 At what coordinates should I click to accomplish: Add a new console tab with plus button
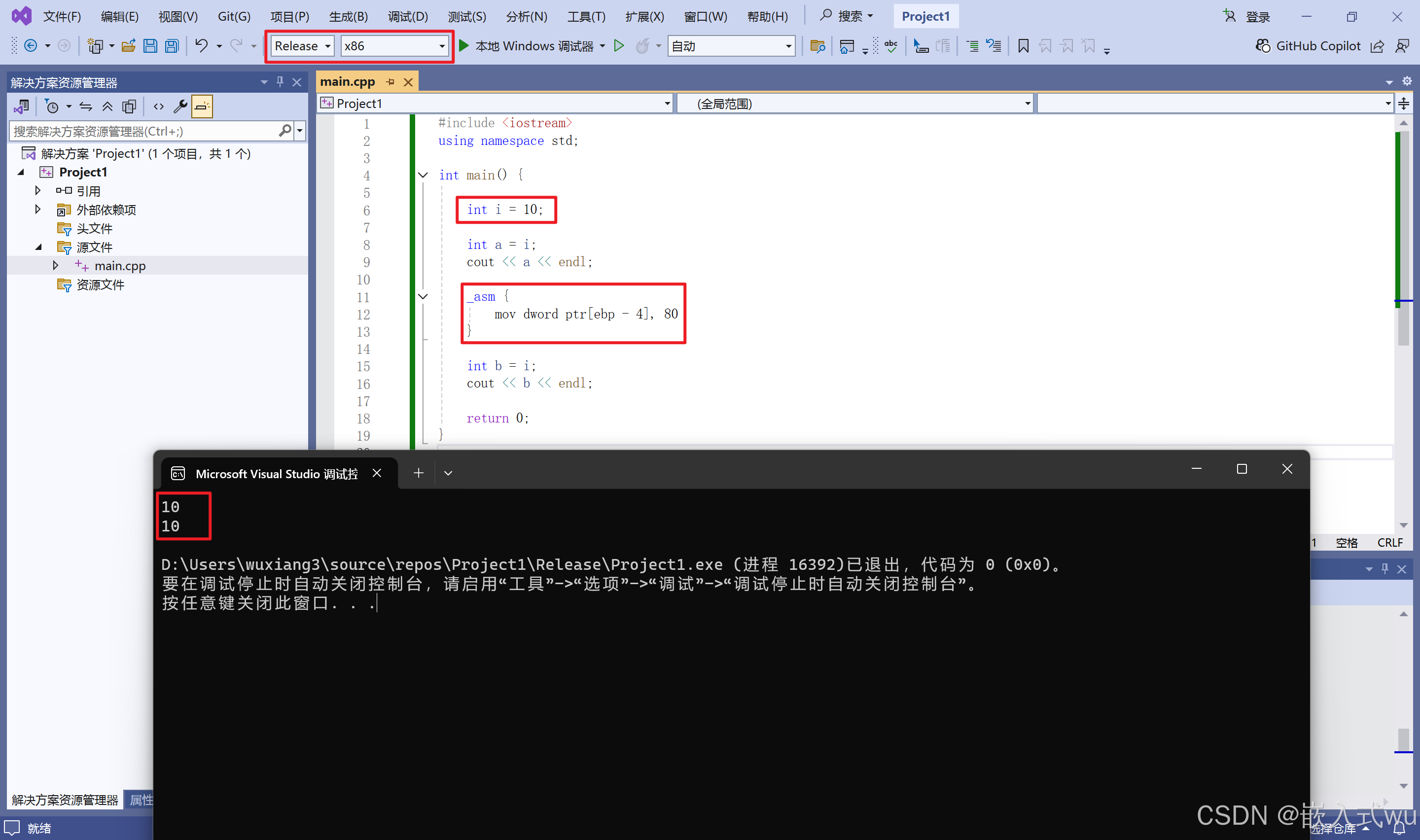[x=418, y=473]
